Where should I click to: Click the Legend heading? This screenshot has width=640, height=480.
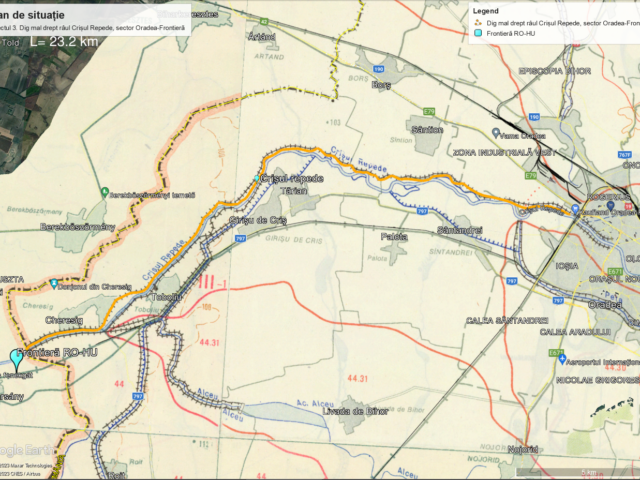(486, 11)
